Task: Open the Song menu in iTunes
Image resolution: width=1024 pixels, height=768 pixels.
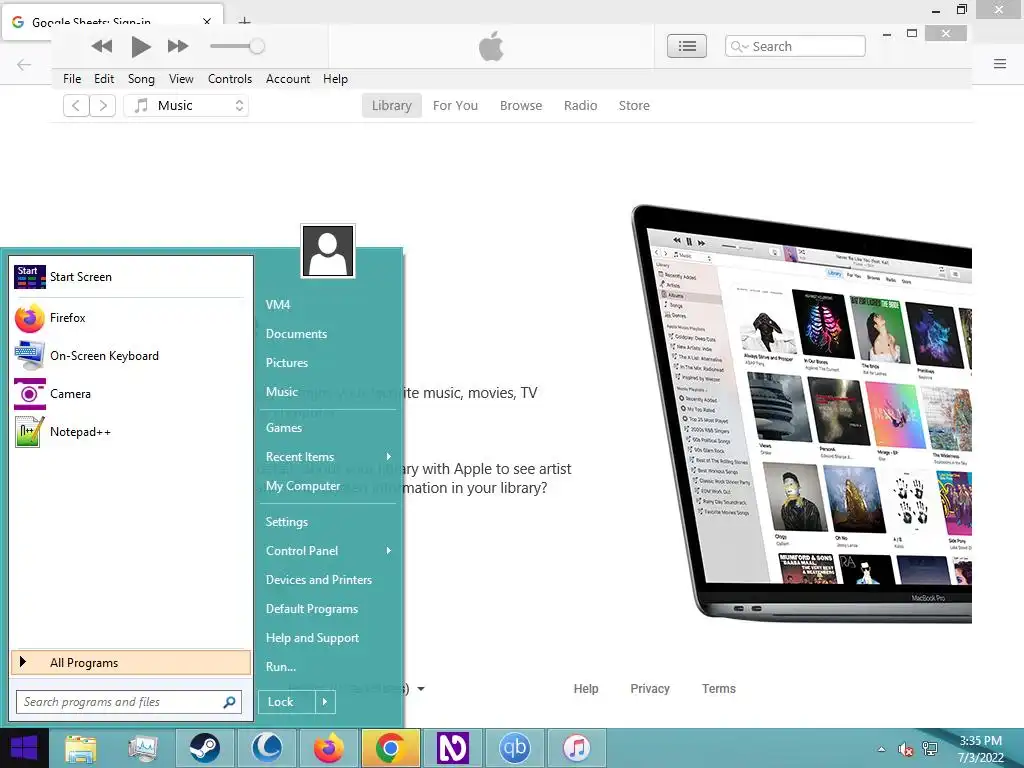Action: (x=141, y=79)
